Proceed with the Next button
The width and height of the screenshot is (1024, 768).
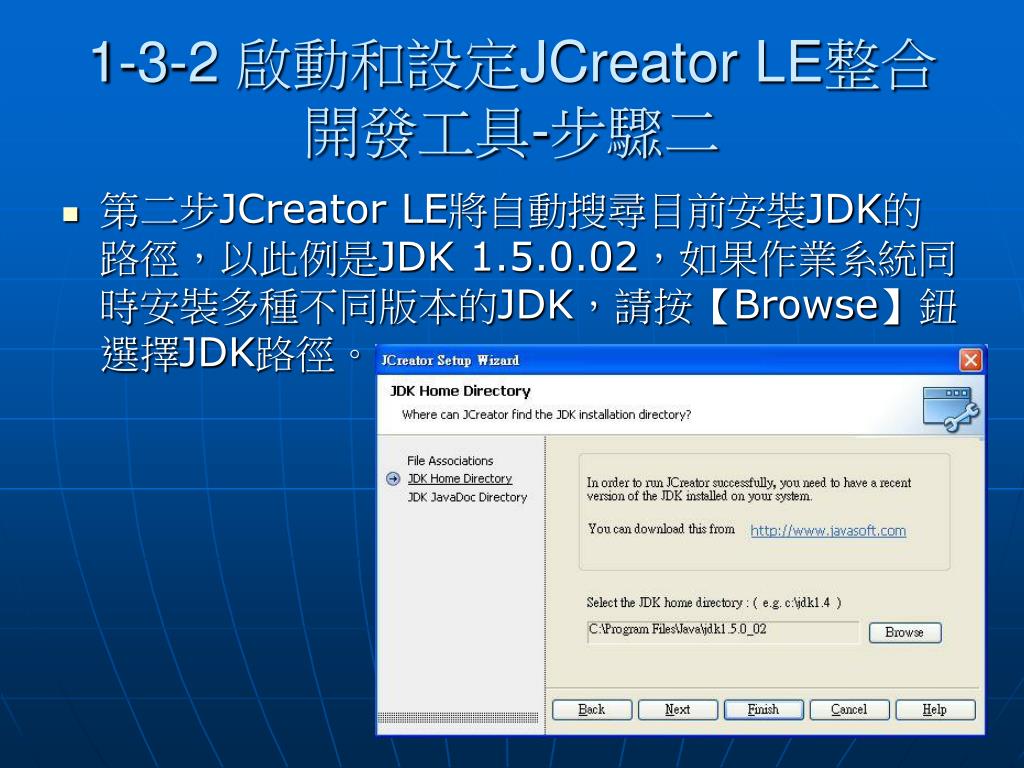point(677,709)
